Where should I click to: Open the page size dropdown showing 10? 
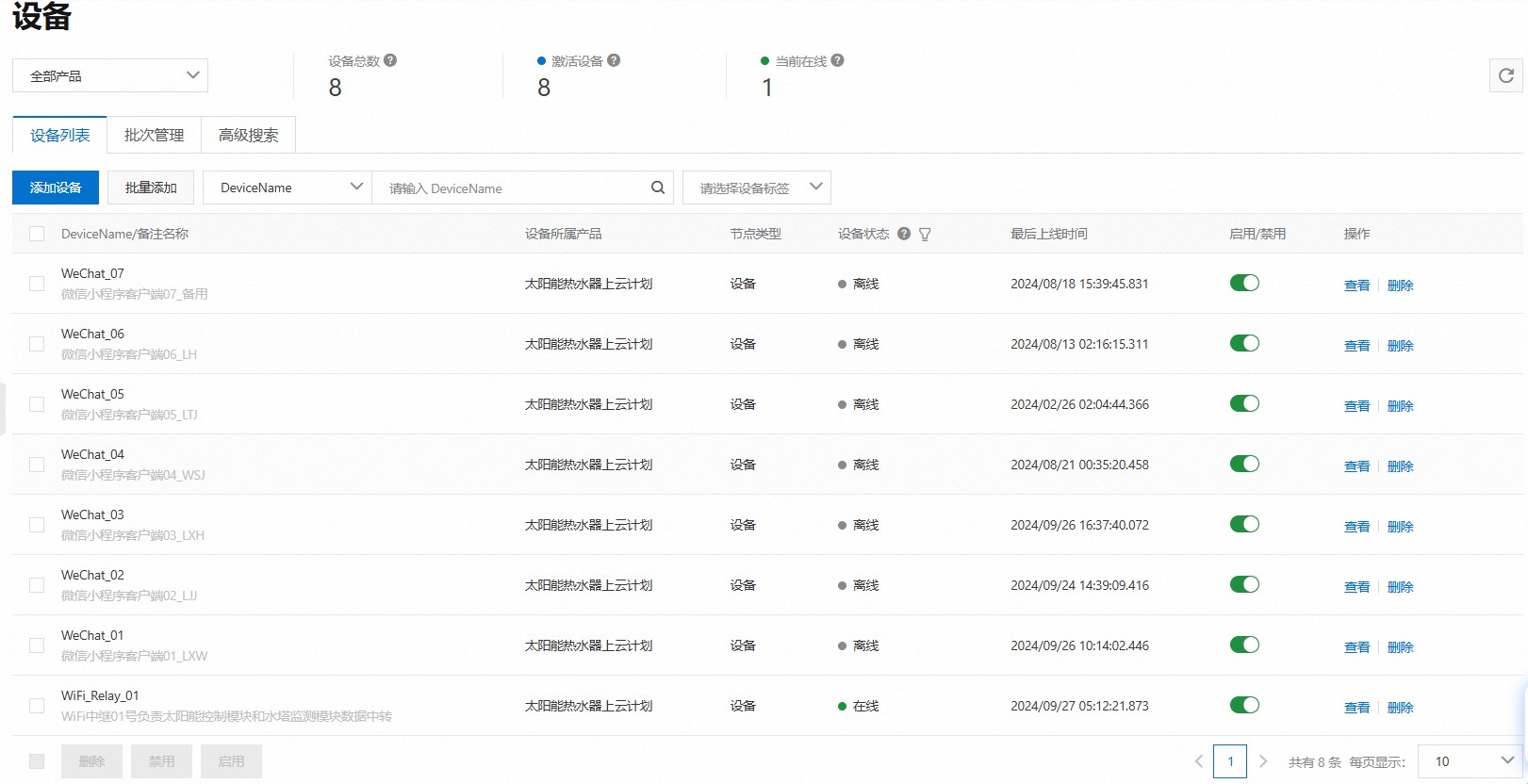tap(1470, 761)
